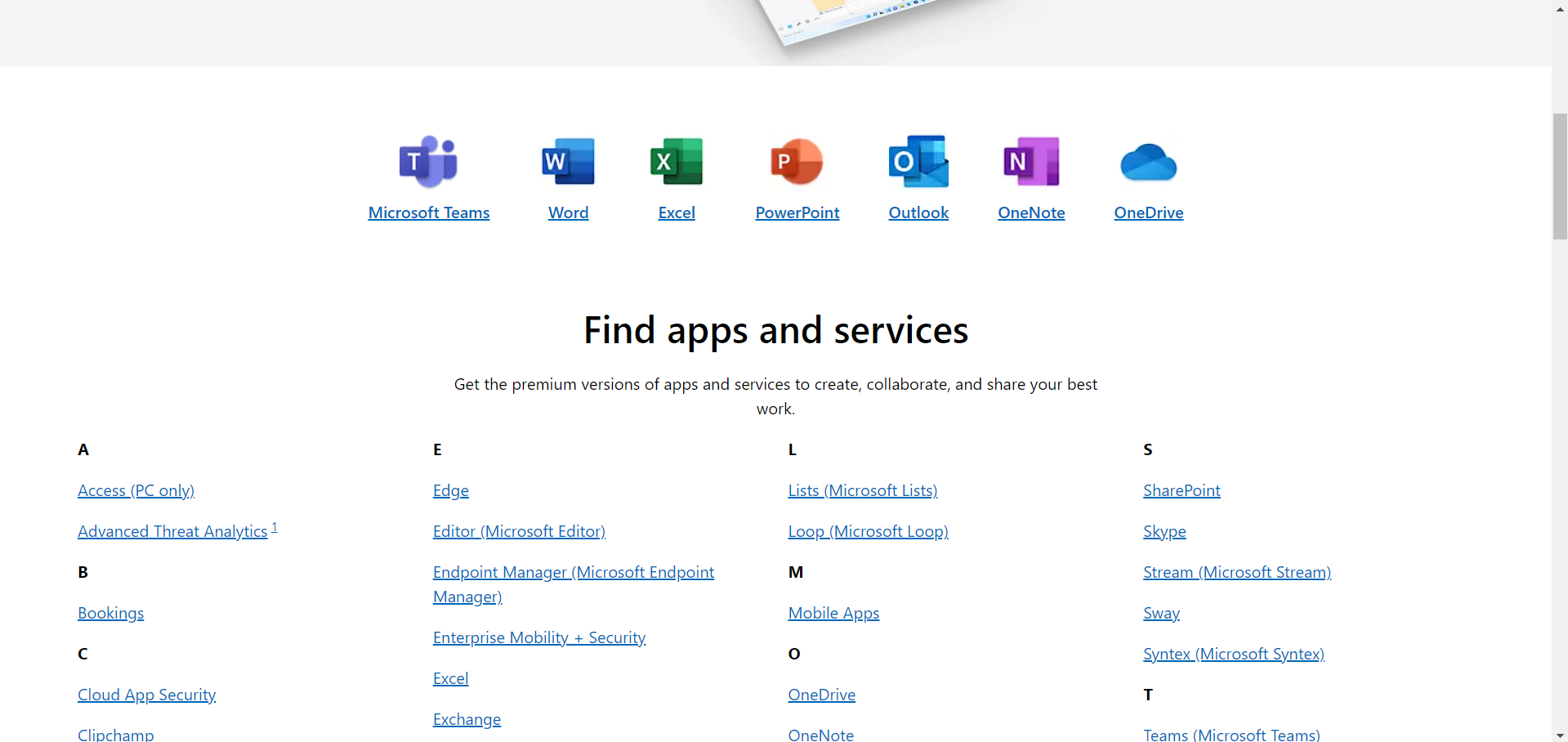The image size is (1568, 742).
Task: Click the letter S section heading
Action: coord(1148,449)
